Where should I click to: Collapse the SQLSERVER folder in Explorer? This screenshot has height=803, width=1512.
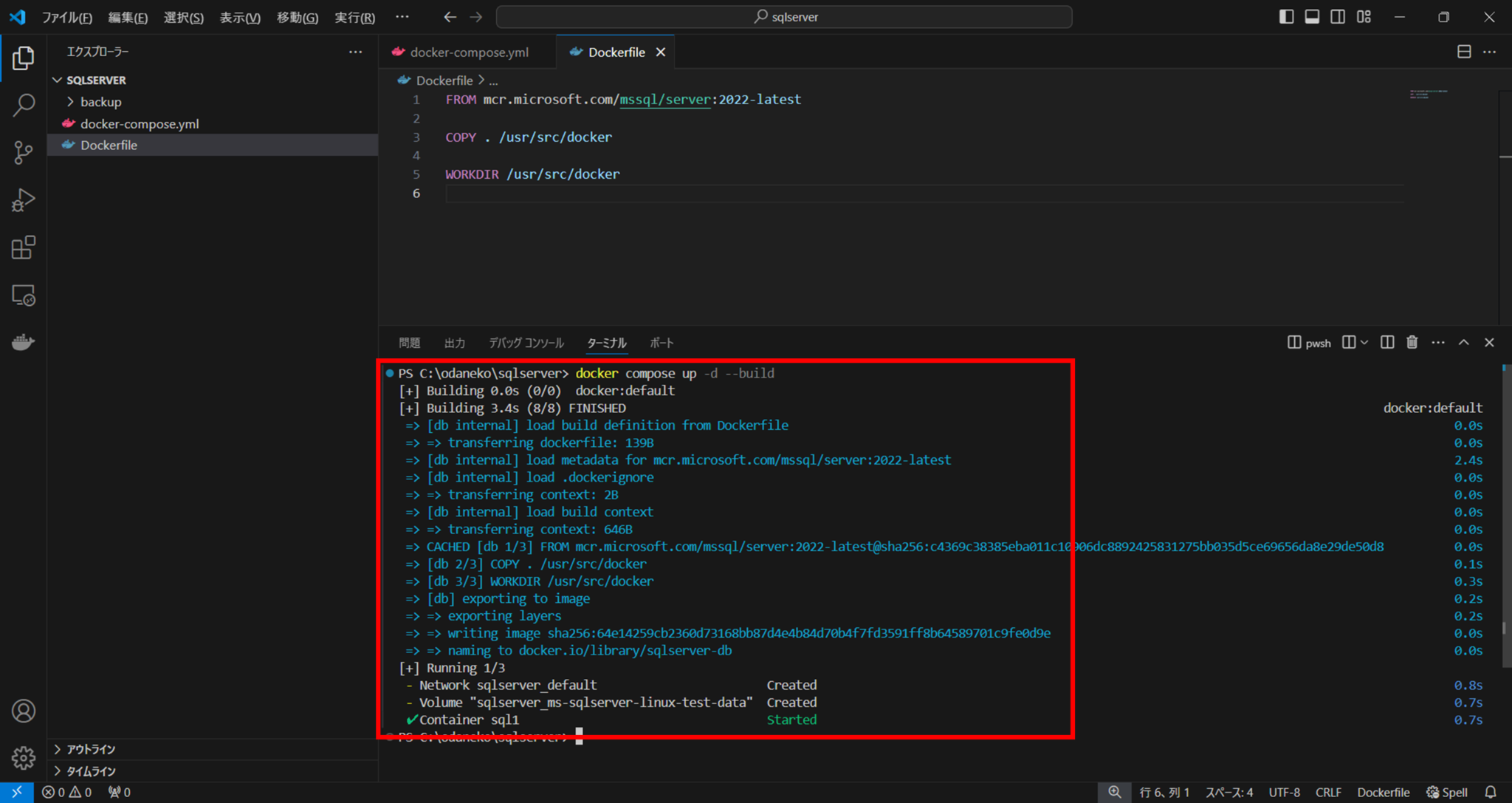[58, 79]
